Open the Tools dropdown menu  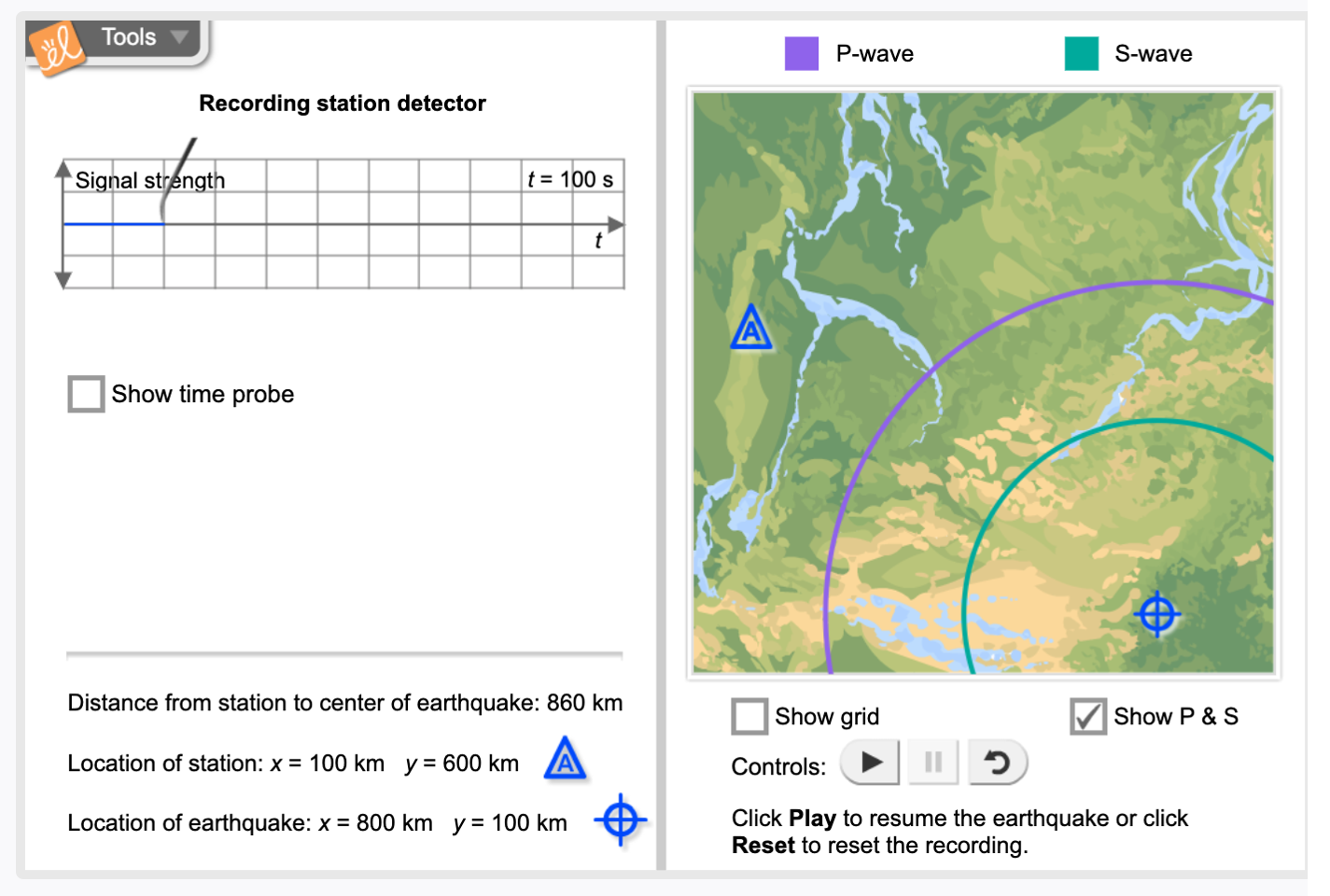pos(130,37)
